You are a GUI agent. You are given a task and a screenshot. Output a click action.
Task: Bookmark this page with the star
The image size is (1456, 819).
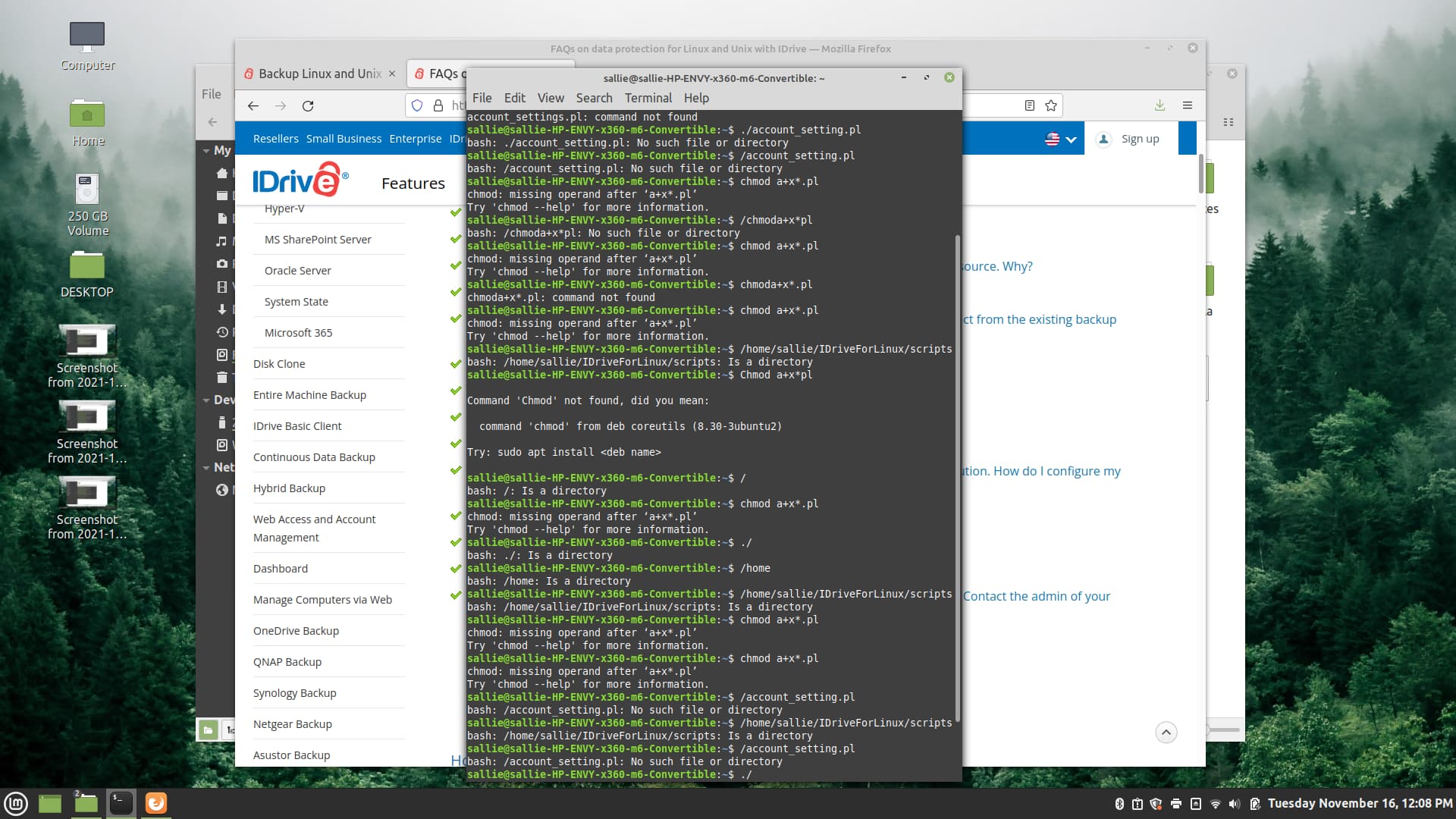pos(1050,105)
